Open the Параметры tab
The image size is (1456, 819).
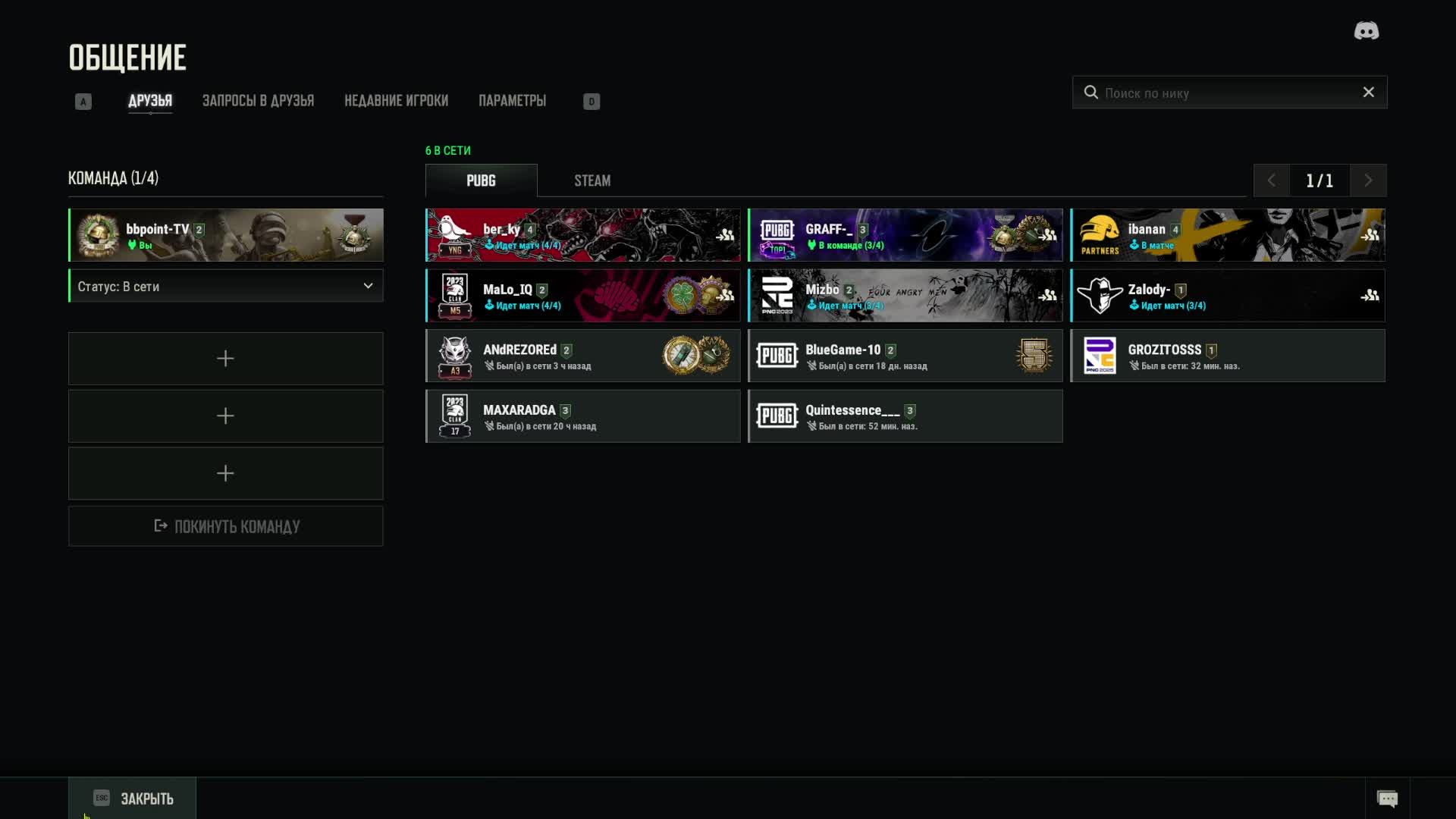(x=512, y=101)
